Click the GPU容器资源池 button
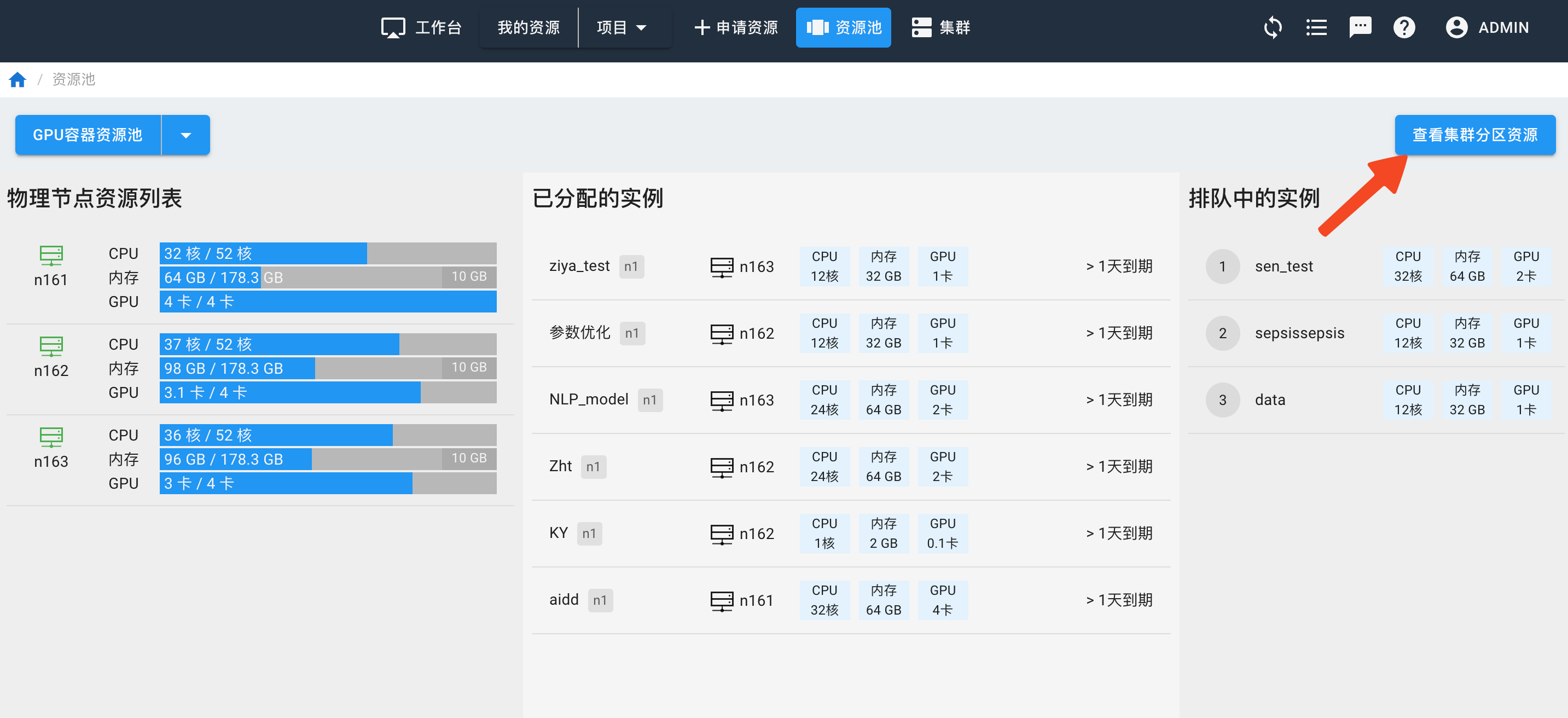Screen dimensions: 1568x718 pyautogui.click(x=88, y=135)
